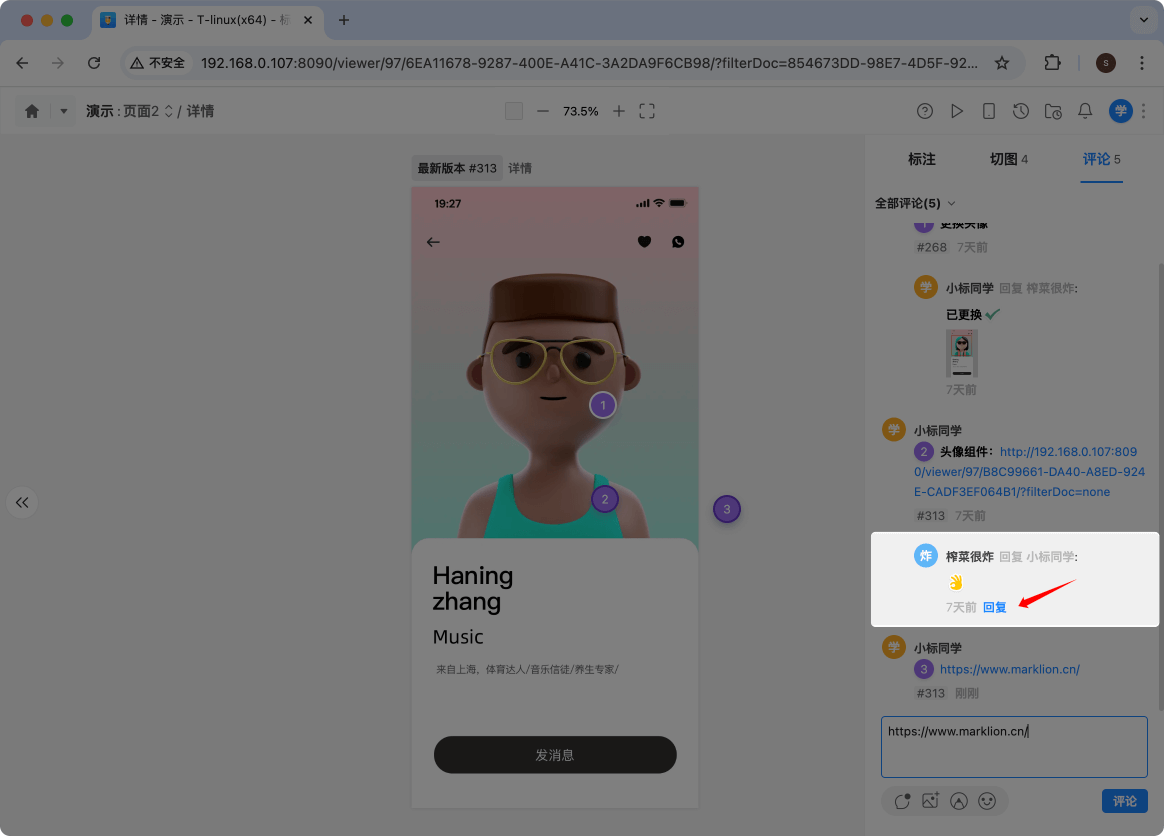Open mobile device preview icon
This screenshot has width=1164, height=836.
pyautogui.click(x=989, y=111)
